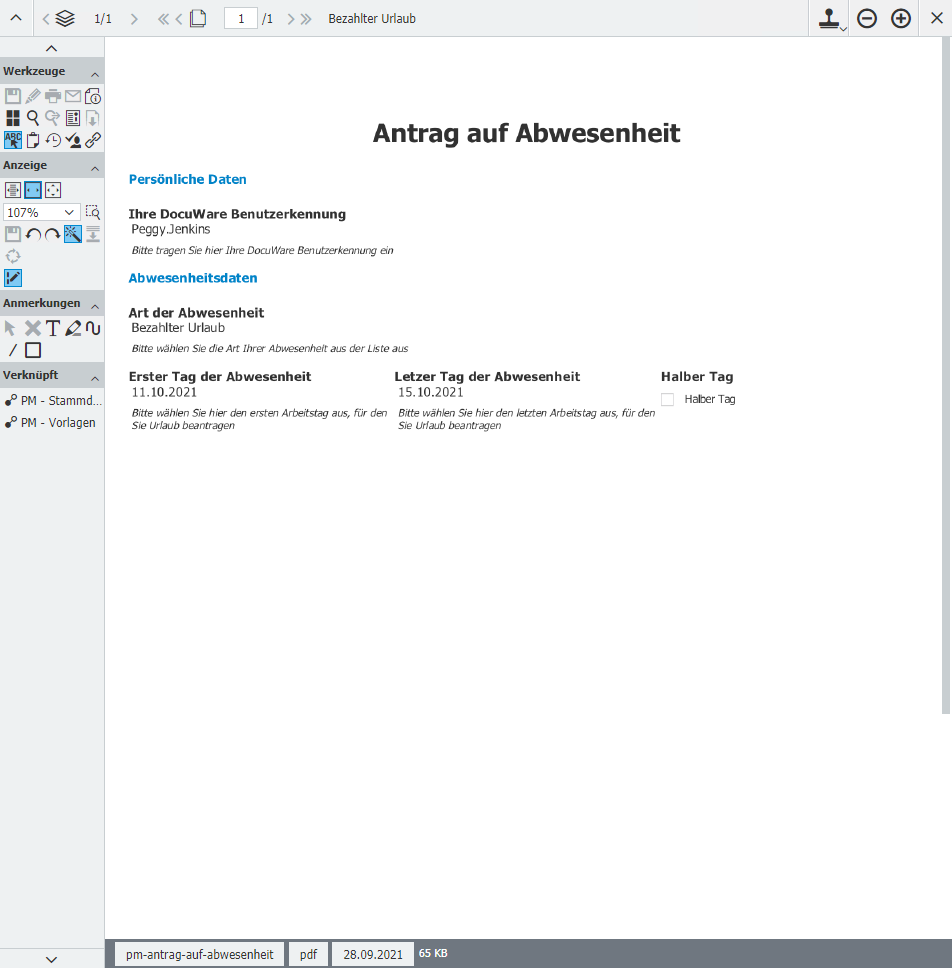952x968 pixels.
Task: Click the page number input field
Action: [x=241, y=19]
